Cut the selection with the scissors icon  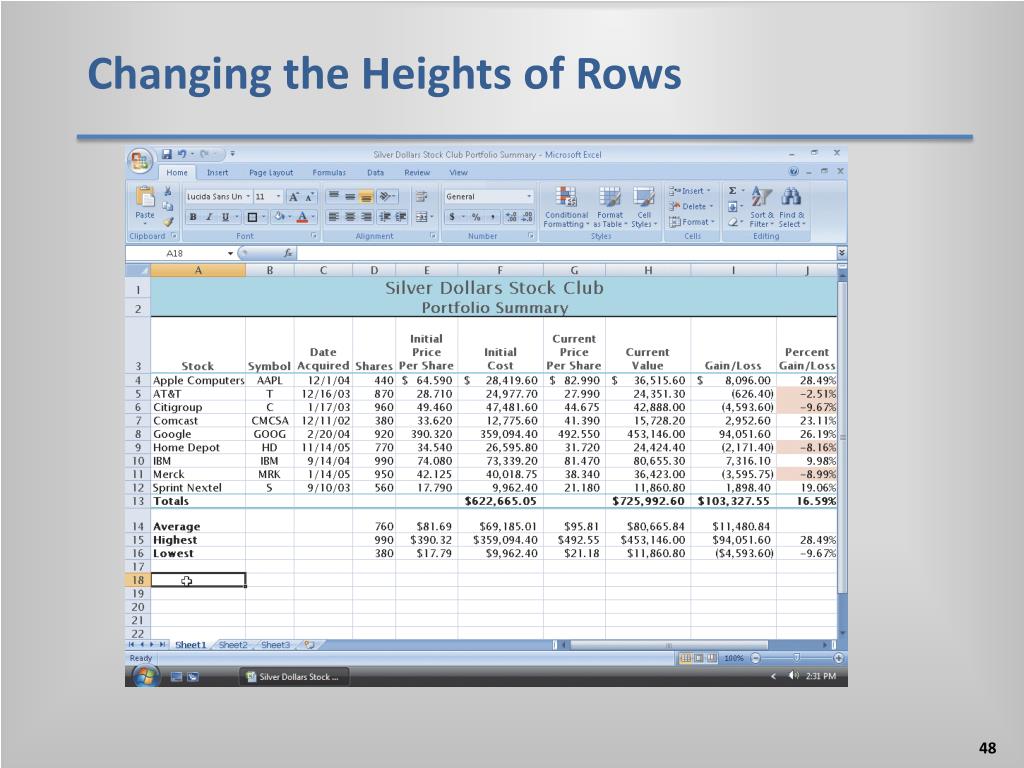pos(168,191)
